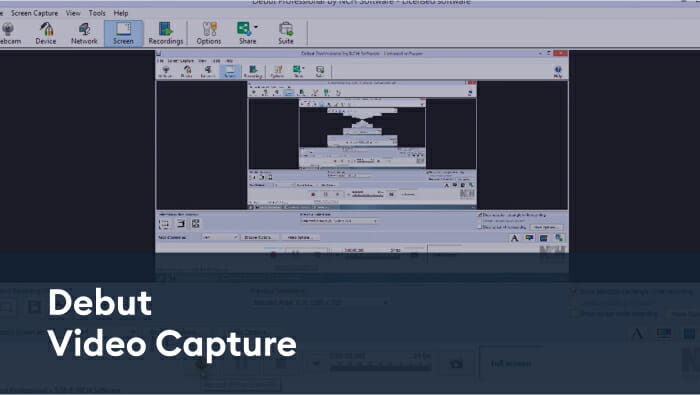Click video effects icon right of color adjustments icon in preview
The width and height of the screenshot is (700, 395).
pos(544,238)
